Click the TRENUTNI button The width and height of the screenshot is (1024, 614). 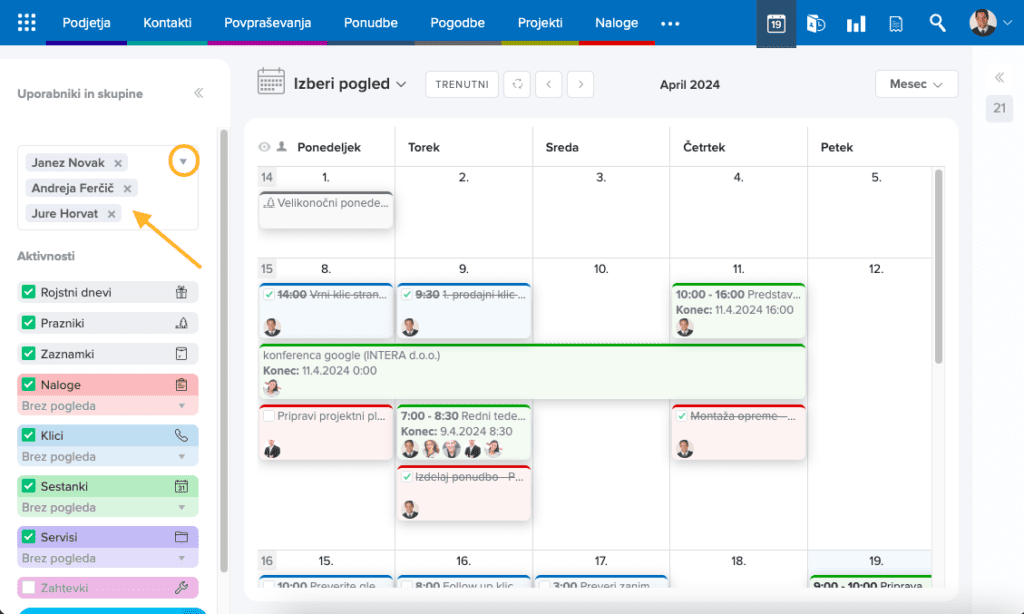[x=461, y=84]
